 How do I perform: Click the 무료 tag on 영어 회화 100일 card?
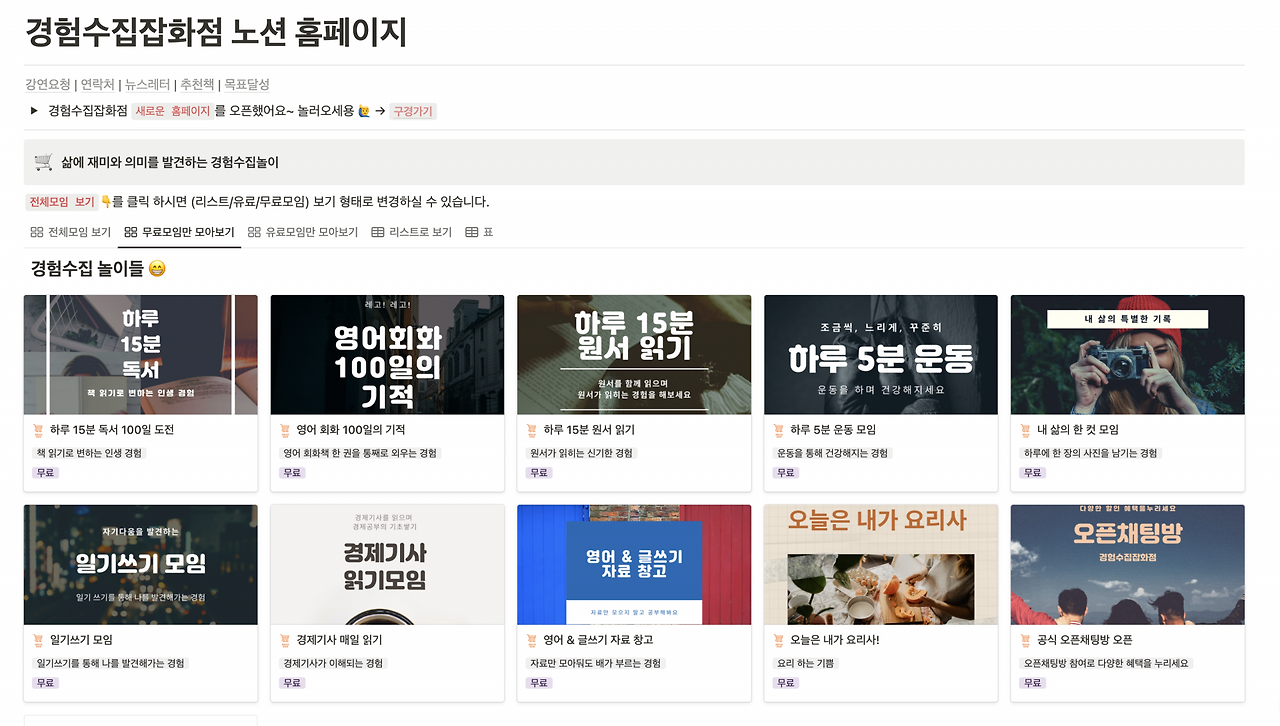292,473
